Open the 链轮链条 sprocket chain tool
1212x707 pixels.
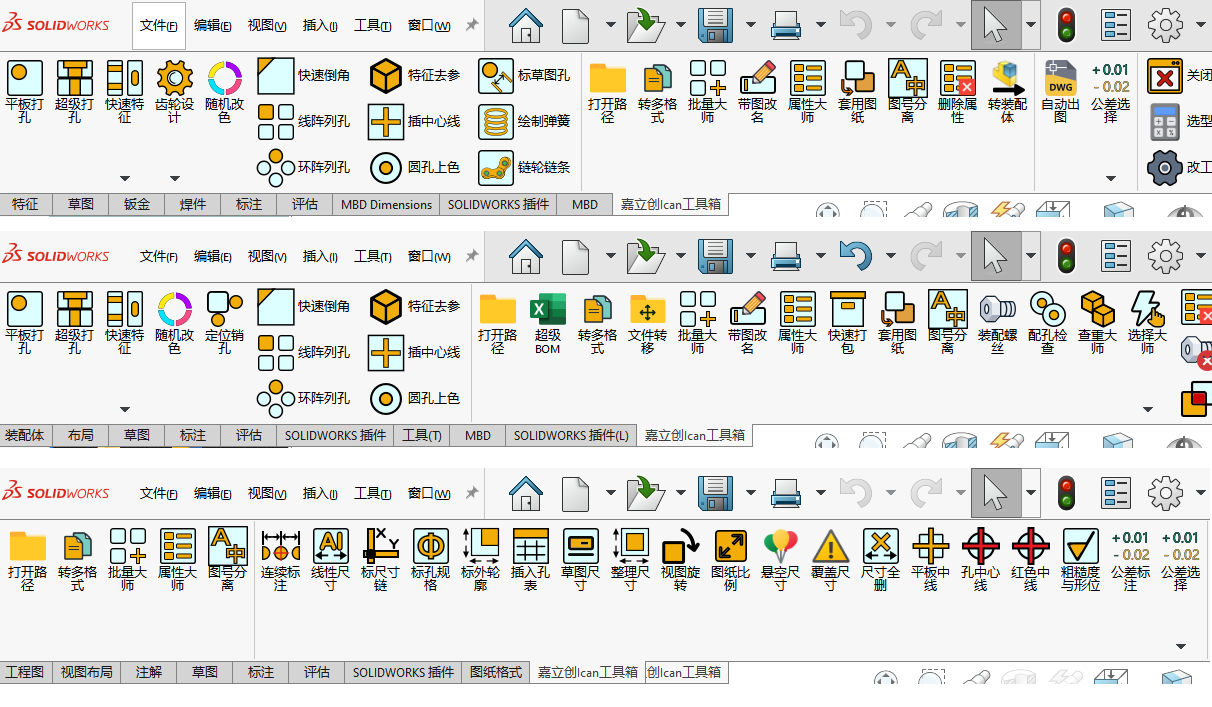pyautogui.click(x=524, y=167)
